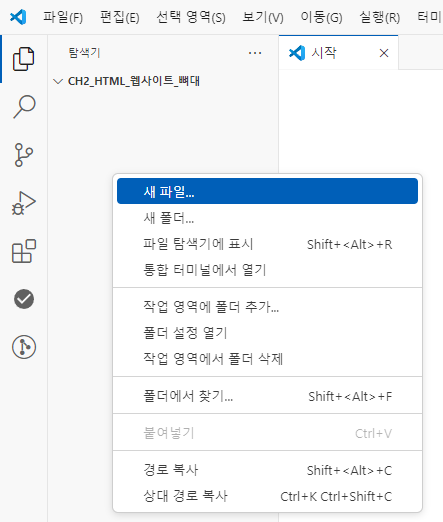Image resolution: width=443 pixels, height=522 pixels.
Task: Open the 보기(V) menu
Action: coord(263,17)
